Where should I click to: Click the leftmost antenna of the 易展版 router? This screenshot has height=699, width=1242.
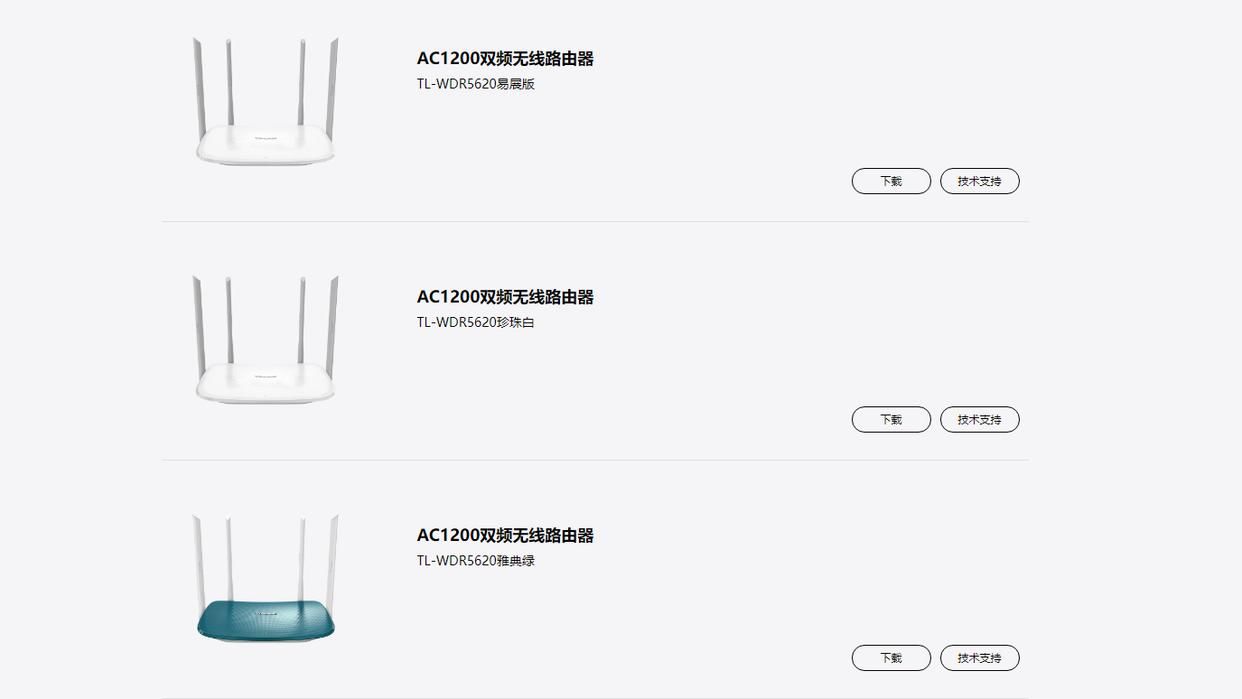(198, 90)
